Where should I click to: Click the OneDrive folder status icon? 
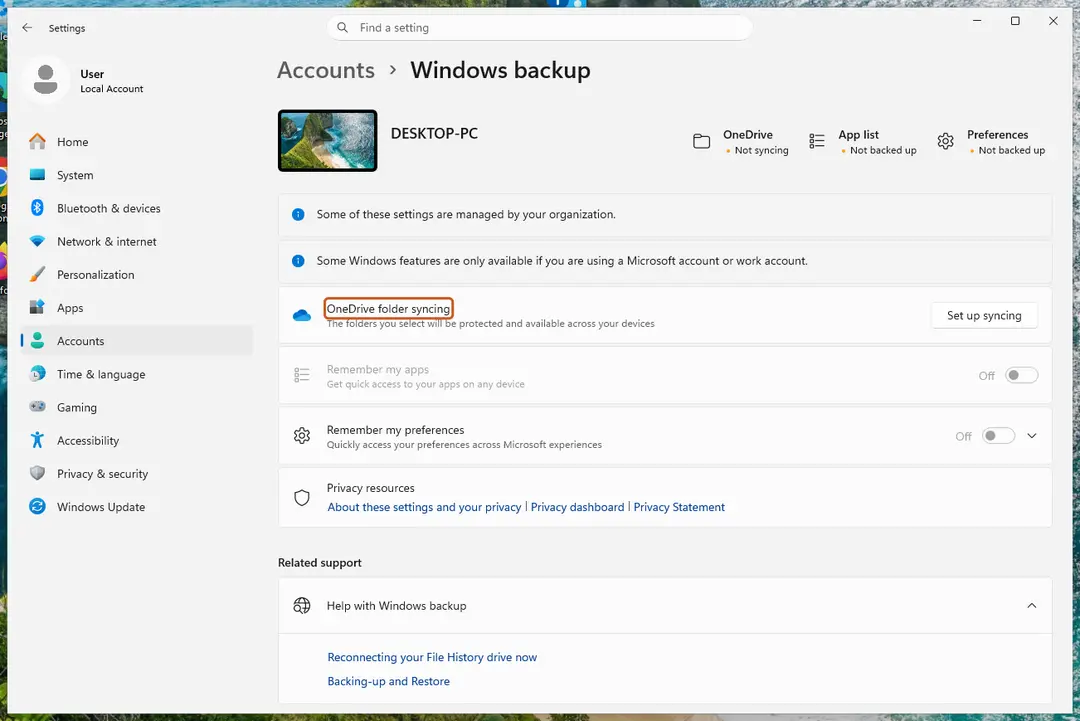pyautogui.click(x=701, y=141)
